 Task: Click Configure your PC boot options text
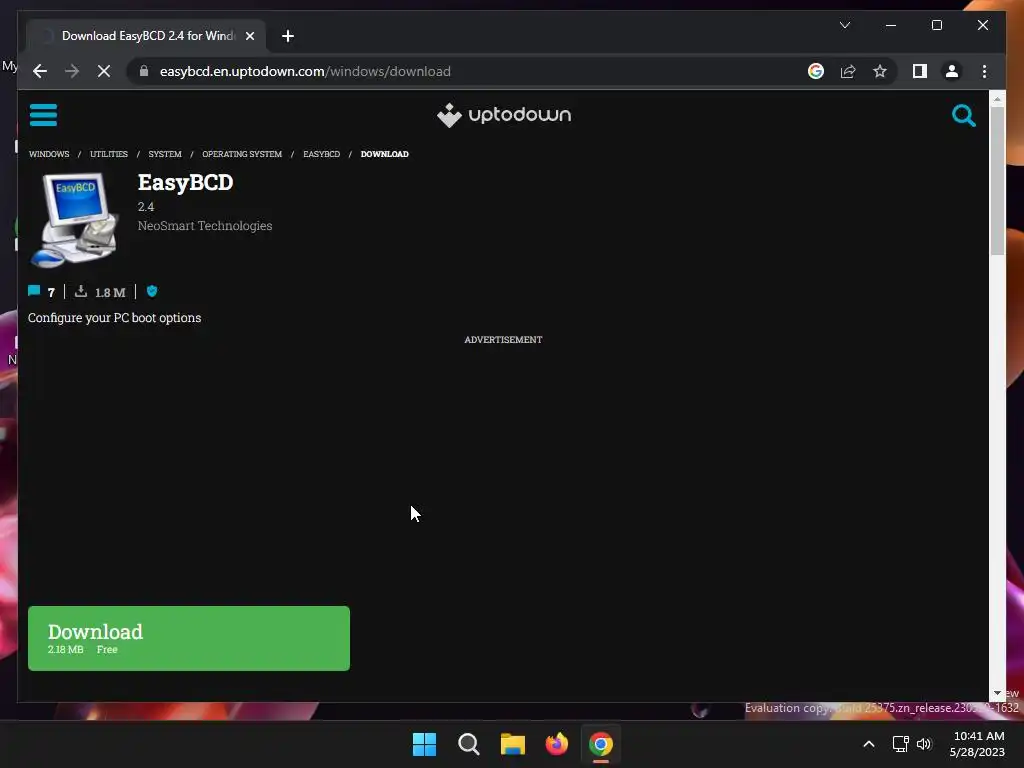(114, 318)
